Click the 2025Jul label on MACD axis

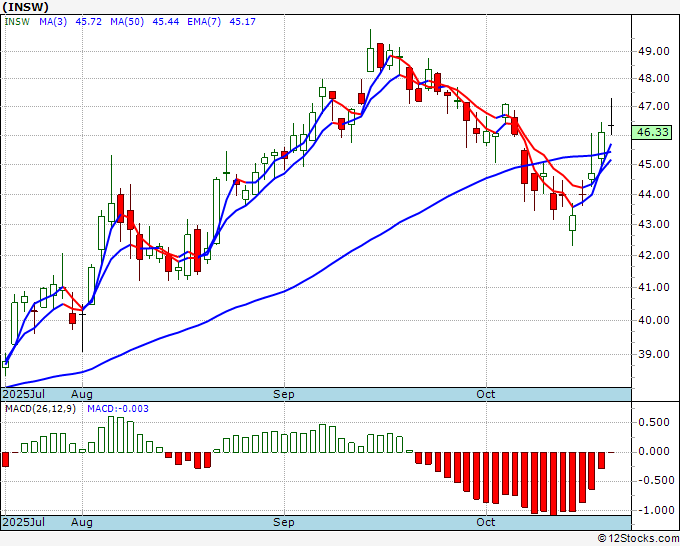[24, 522]
